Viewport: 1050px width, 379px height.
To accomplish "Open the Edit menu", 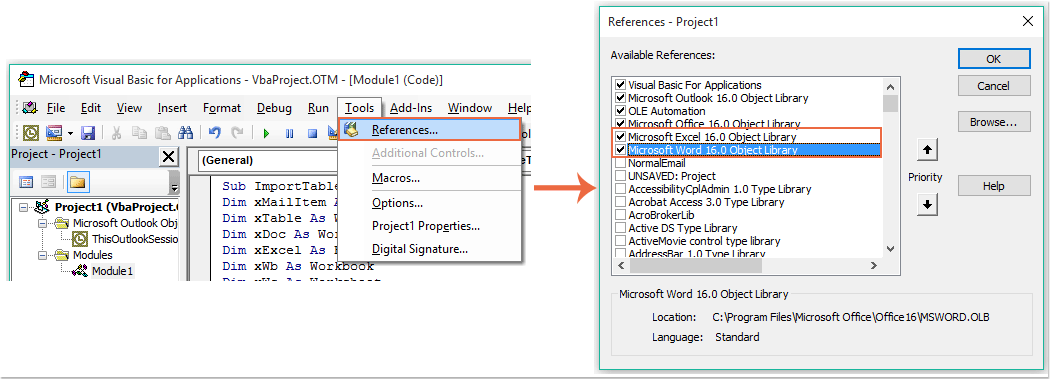I will (x=90, y=108).
